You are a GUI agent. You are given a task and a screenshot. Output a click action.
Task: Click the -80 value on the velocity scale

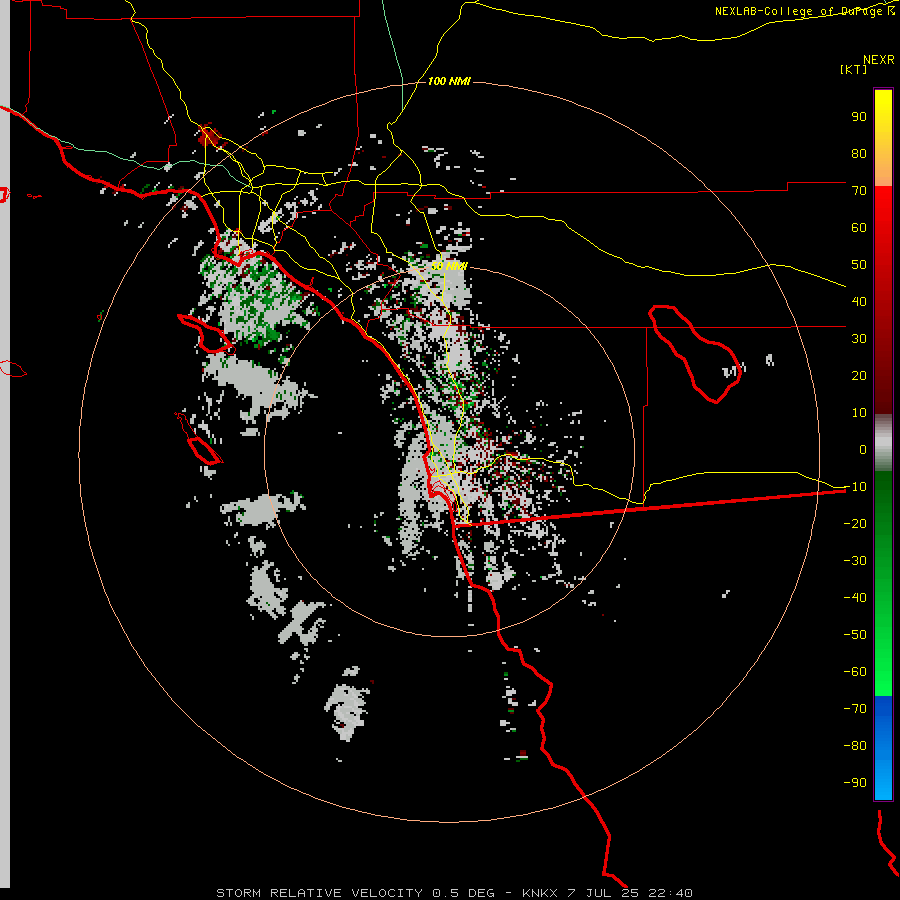855,746
